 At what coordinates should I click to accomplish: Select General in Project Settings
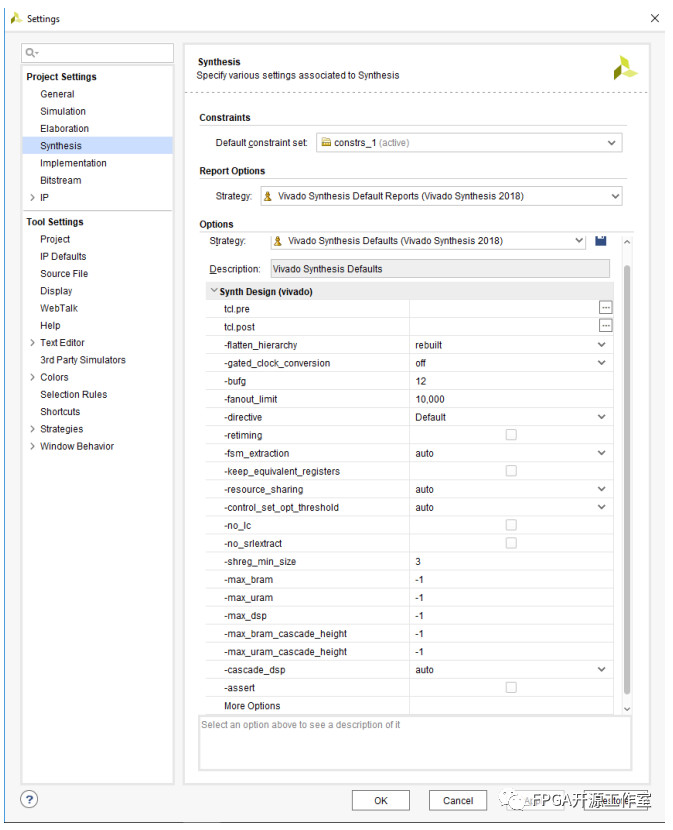click(57, 94)
